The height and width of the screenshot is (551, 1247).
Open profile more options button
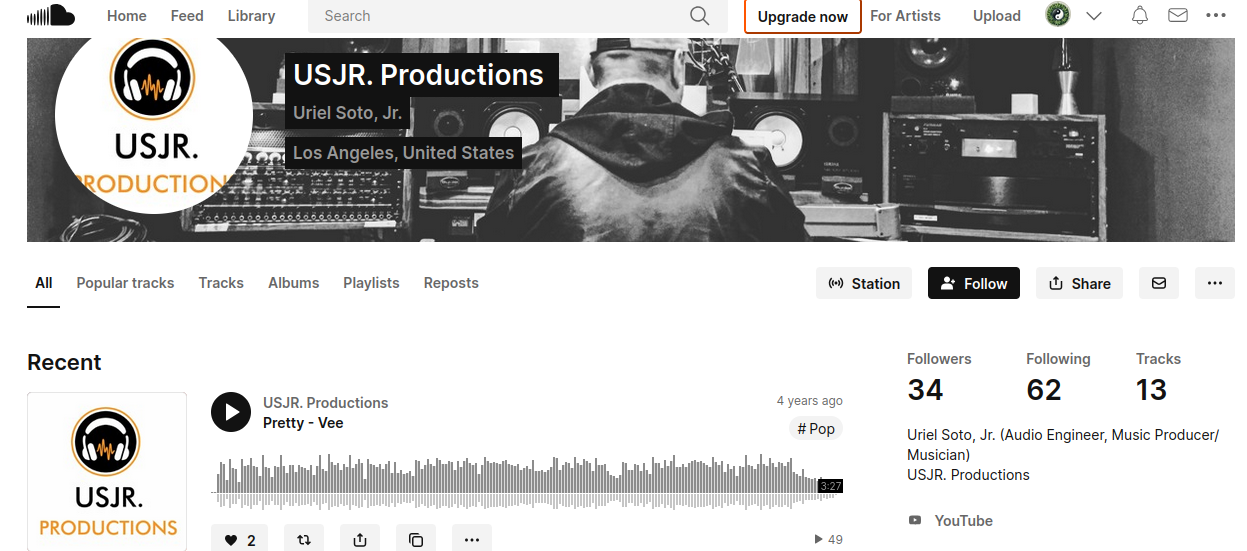[1214, 283]
